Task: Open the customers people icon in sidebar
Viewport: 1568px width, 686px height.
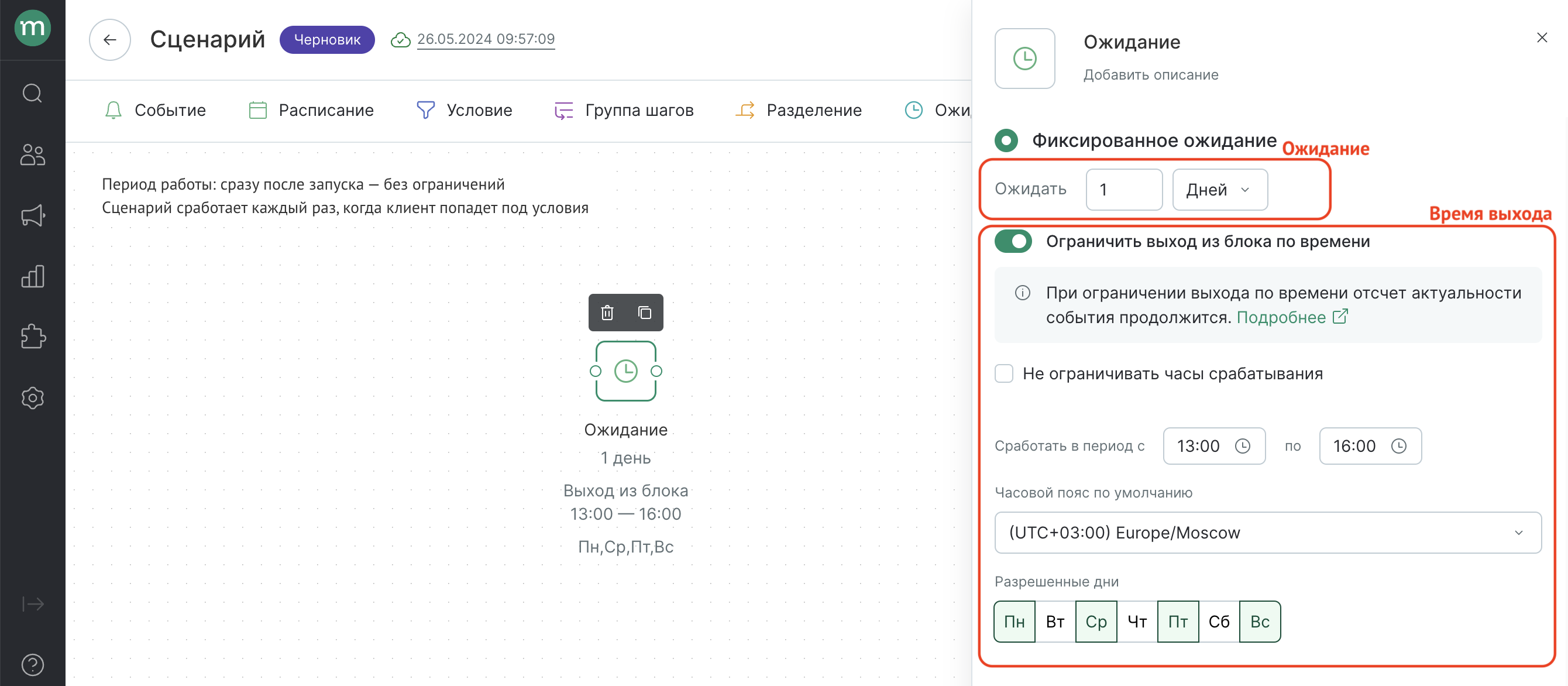Action: coord(32,155)
